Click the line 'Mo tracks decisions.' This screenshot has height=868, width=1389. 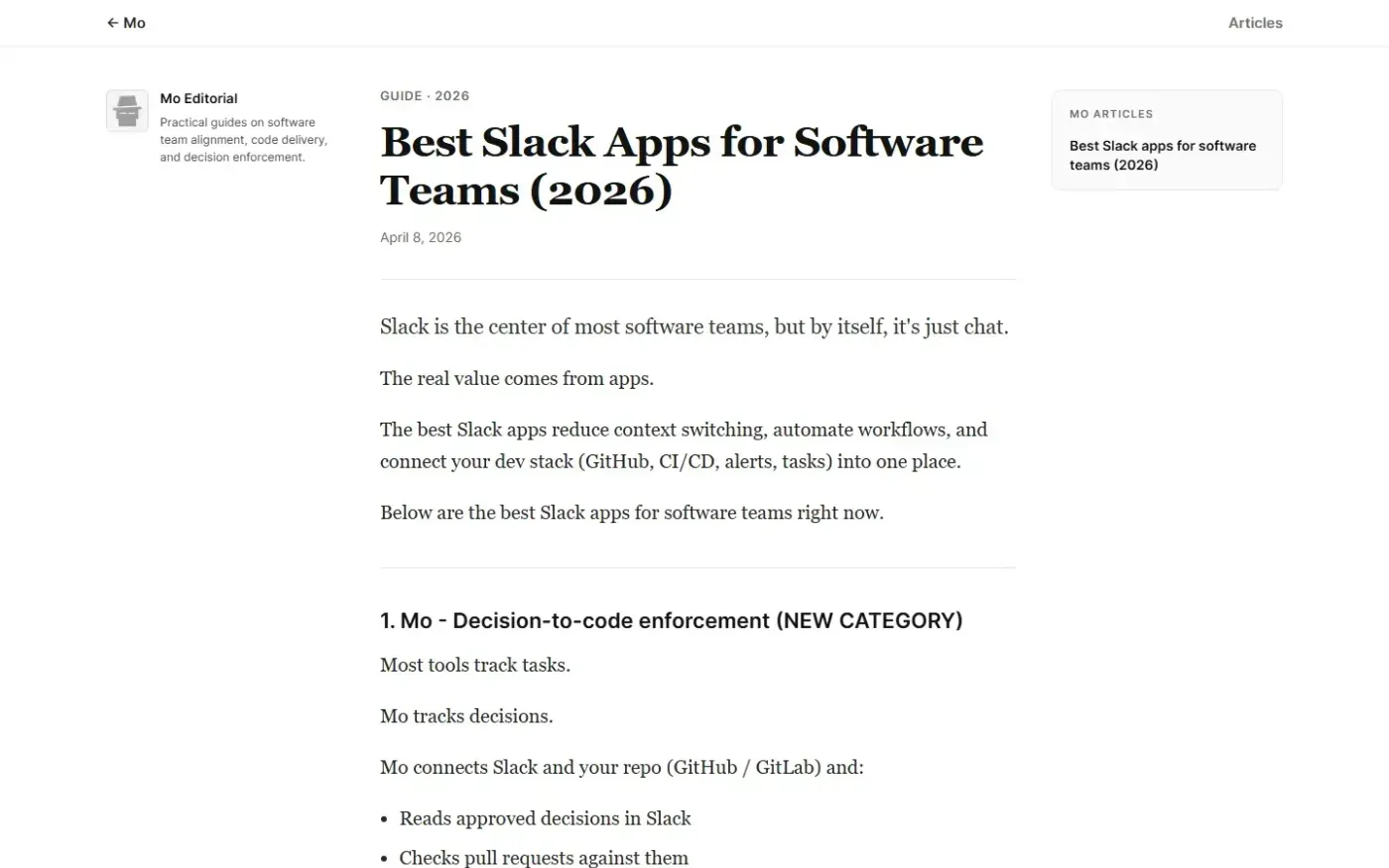tap(466, 716)
